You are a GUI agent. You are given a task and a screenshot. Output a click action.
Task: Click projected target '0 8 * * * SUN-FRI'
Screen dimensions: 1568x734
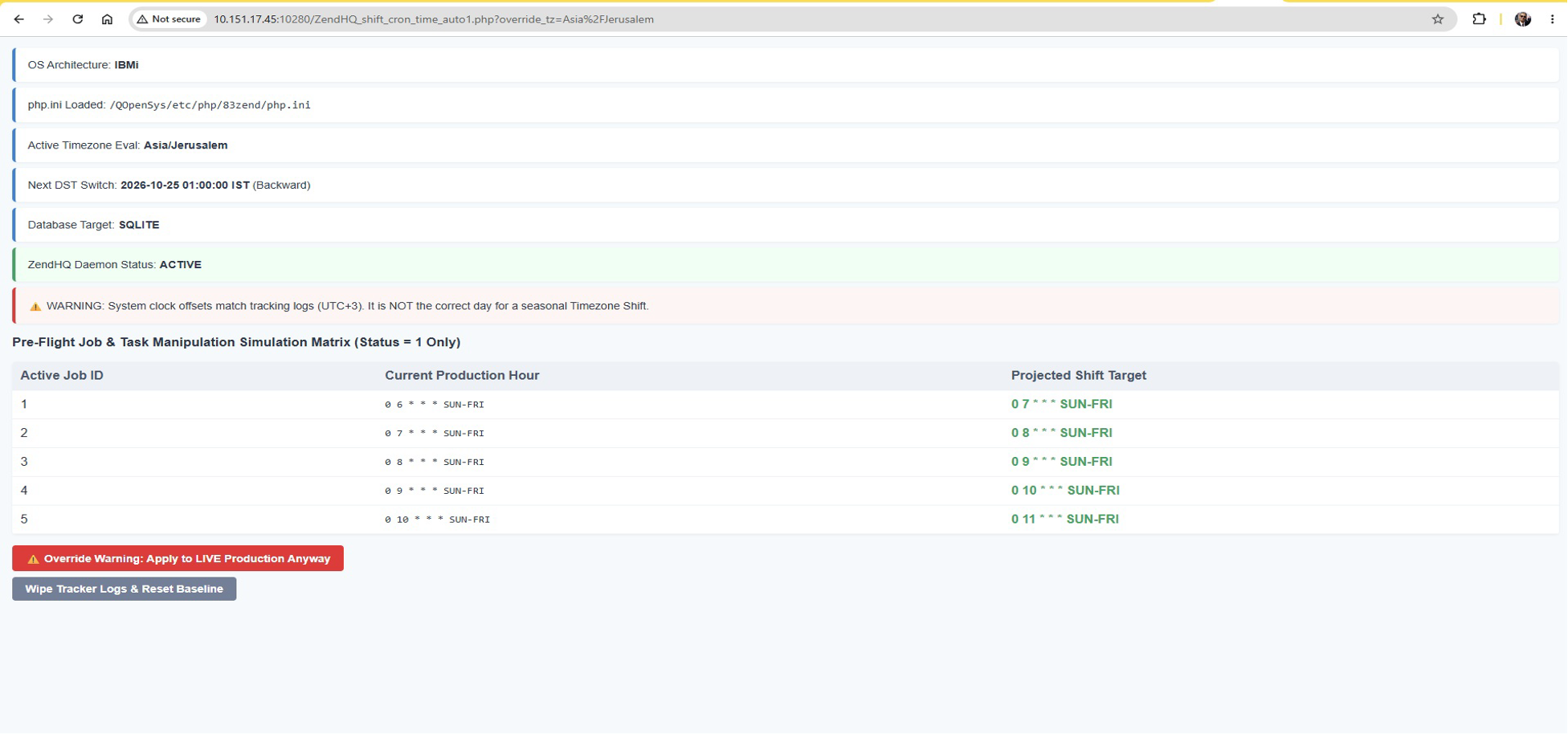tap(1061, 433)
